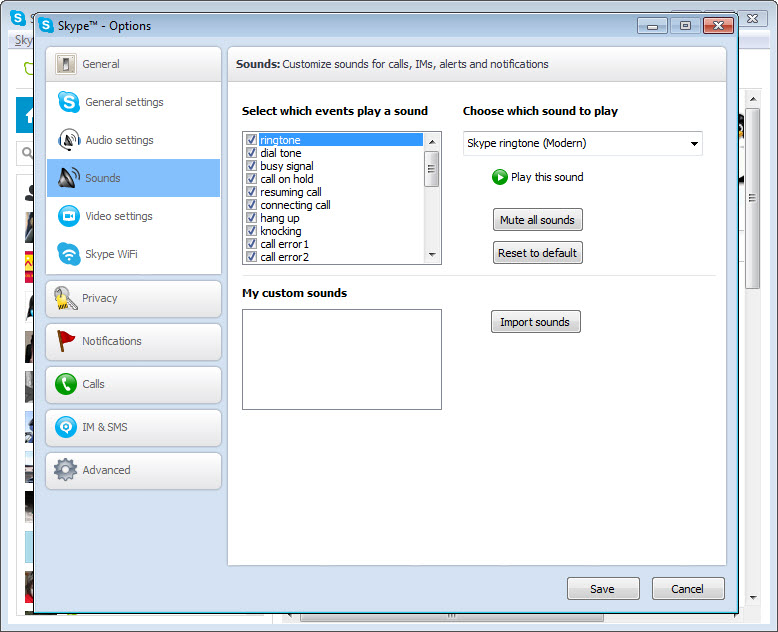Open the Skype ringtone (Modern) dropdown
The width and height of the screenshot is (778, 632).
click(583, 143)
